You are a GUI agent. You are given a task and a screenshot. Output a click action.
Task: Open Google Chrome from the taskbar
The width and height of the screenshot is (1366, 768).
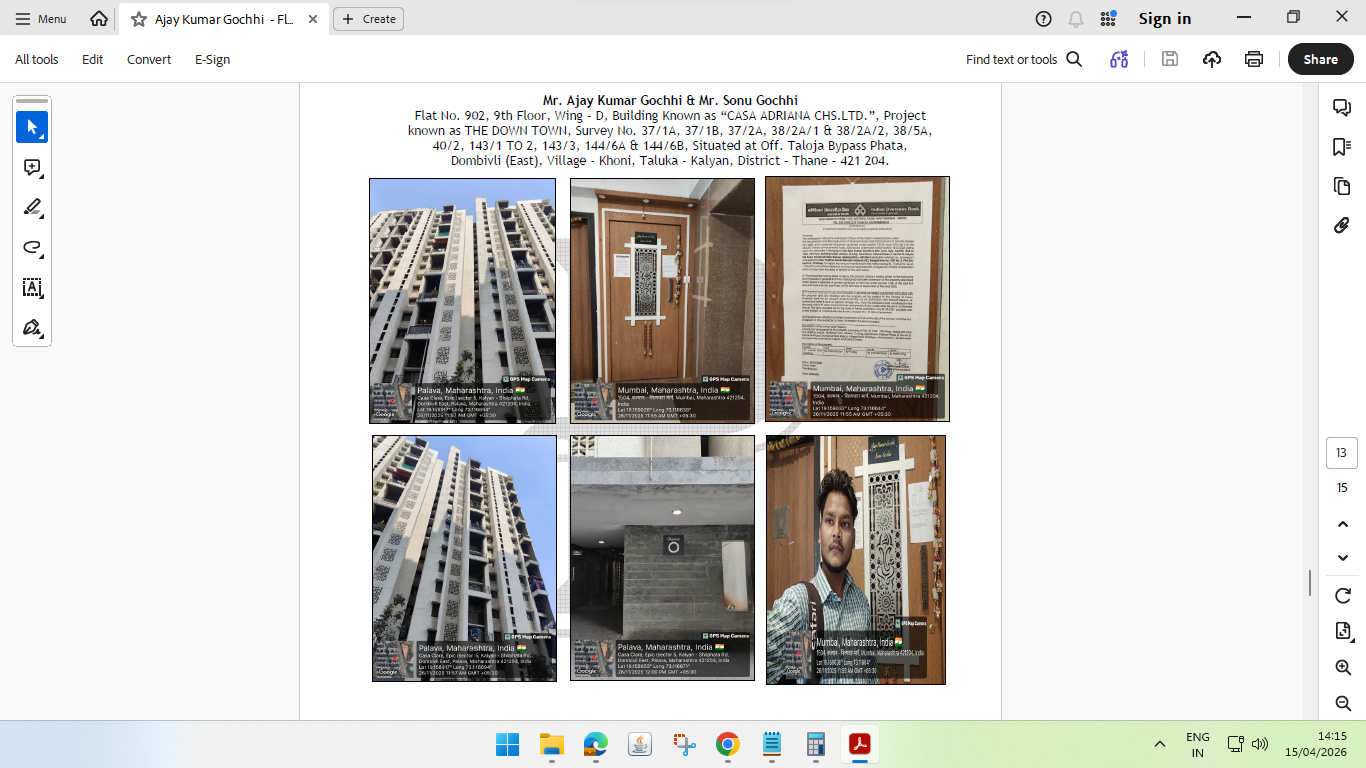[728, 744]
